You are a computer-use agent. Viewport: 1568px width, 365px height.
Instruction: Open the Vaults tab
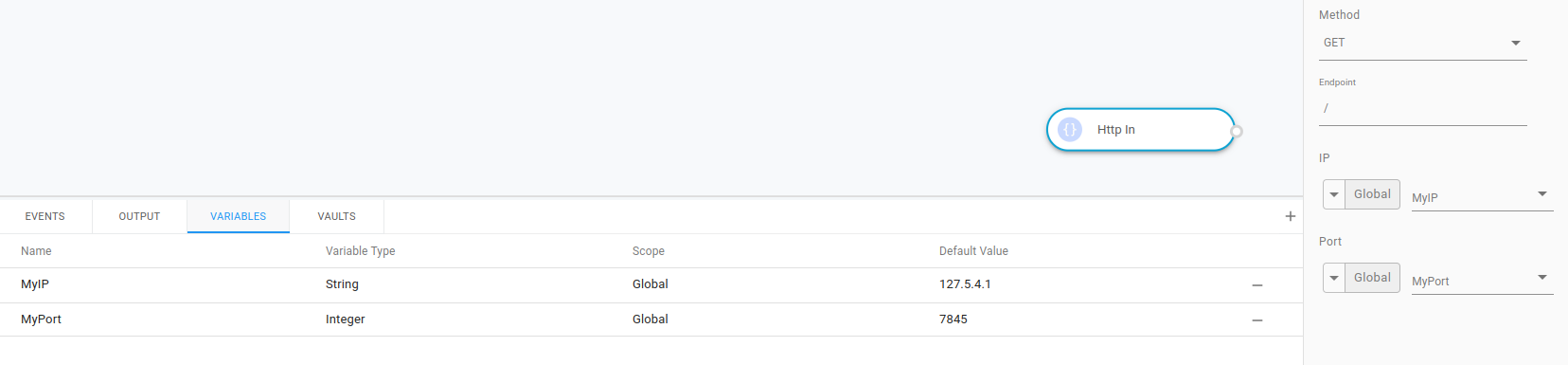337,216
